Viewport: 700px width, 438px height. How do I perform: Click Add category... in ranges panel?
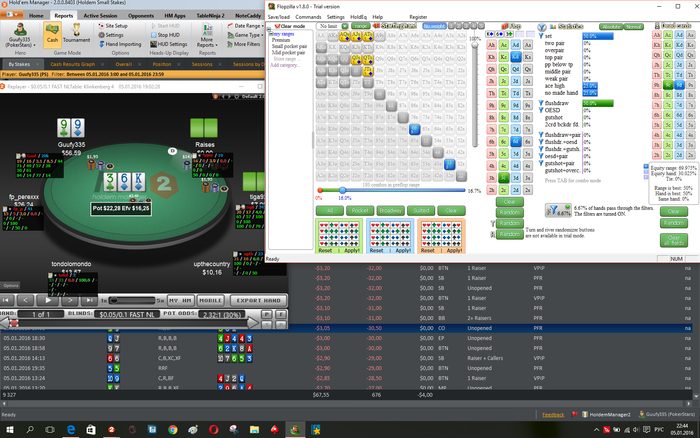coord(285,65)
